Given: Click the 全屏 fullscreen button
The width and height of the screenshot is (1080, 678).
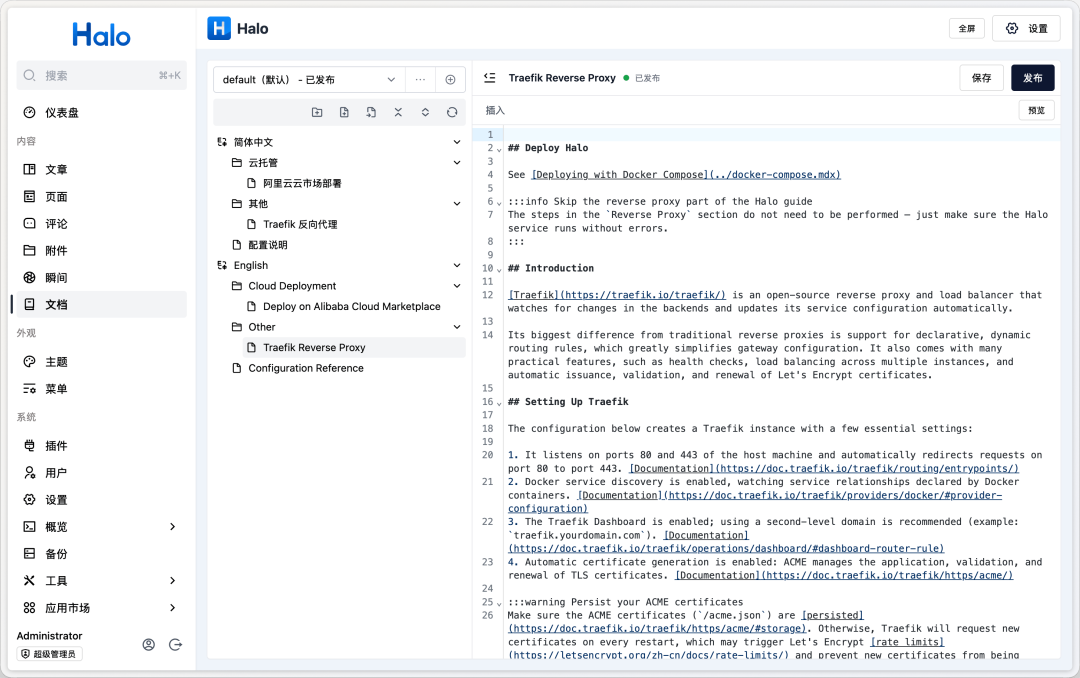Looking at the screenshot, I should (x=966, y=28).
